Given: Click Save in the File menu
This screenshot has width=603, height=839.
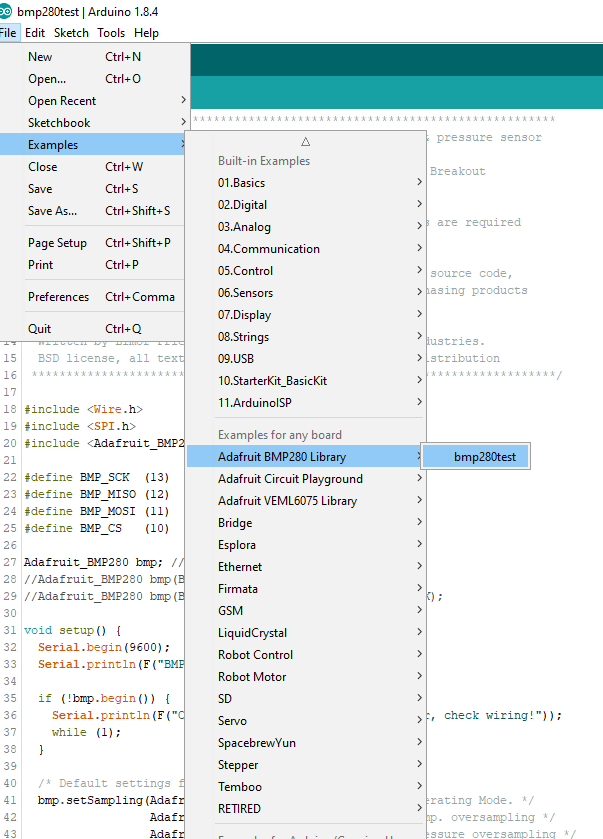Looking at the screenshot, I should pos(93,188).
